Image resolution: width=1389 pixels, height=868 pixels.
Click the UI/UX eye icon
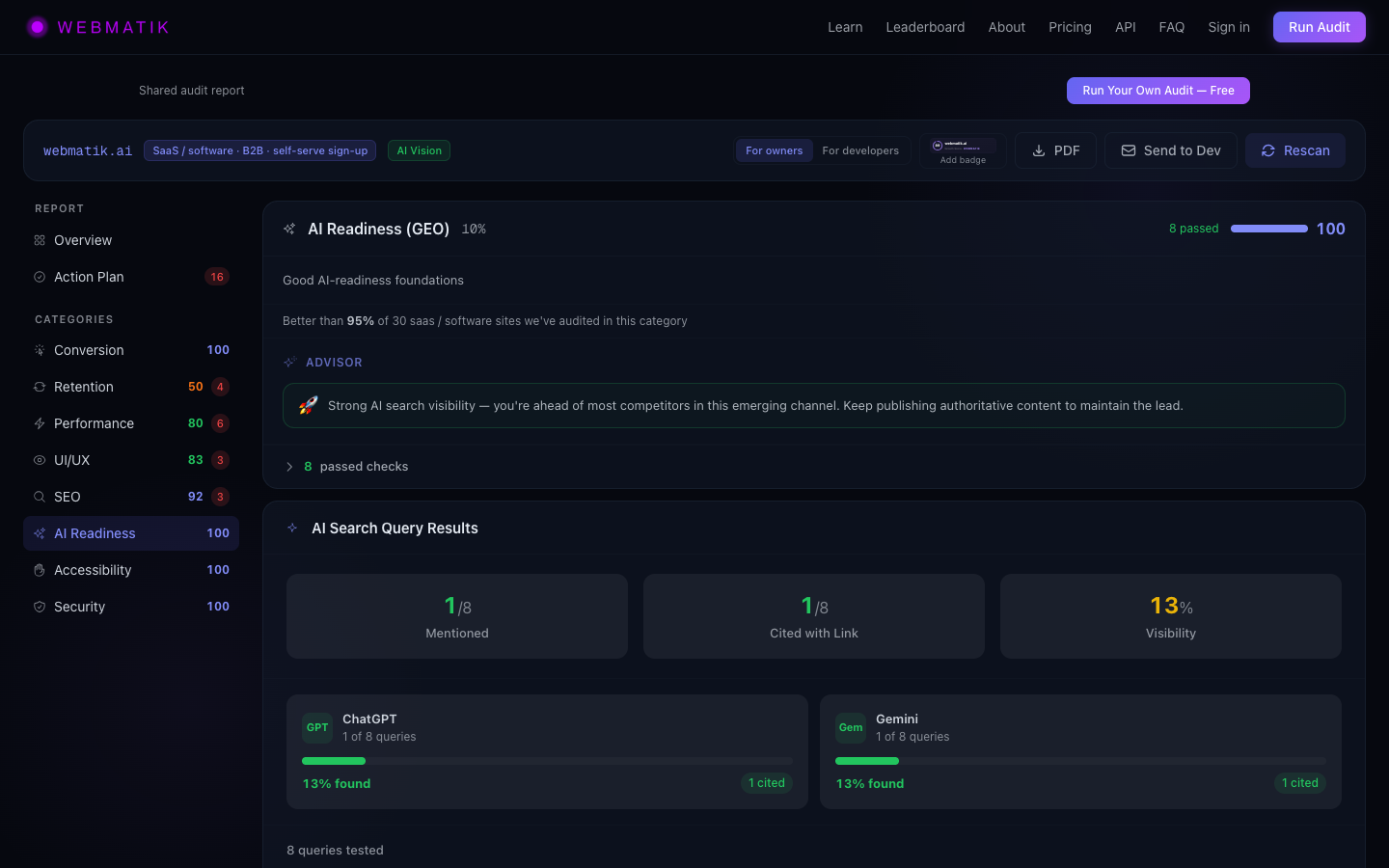[40, 460]
